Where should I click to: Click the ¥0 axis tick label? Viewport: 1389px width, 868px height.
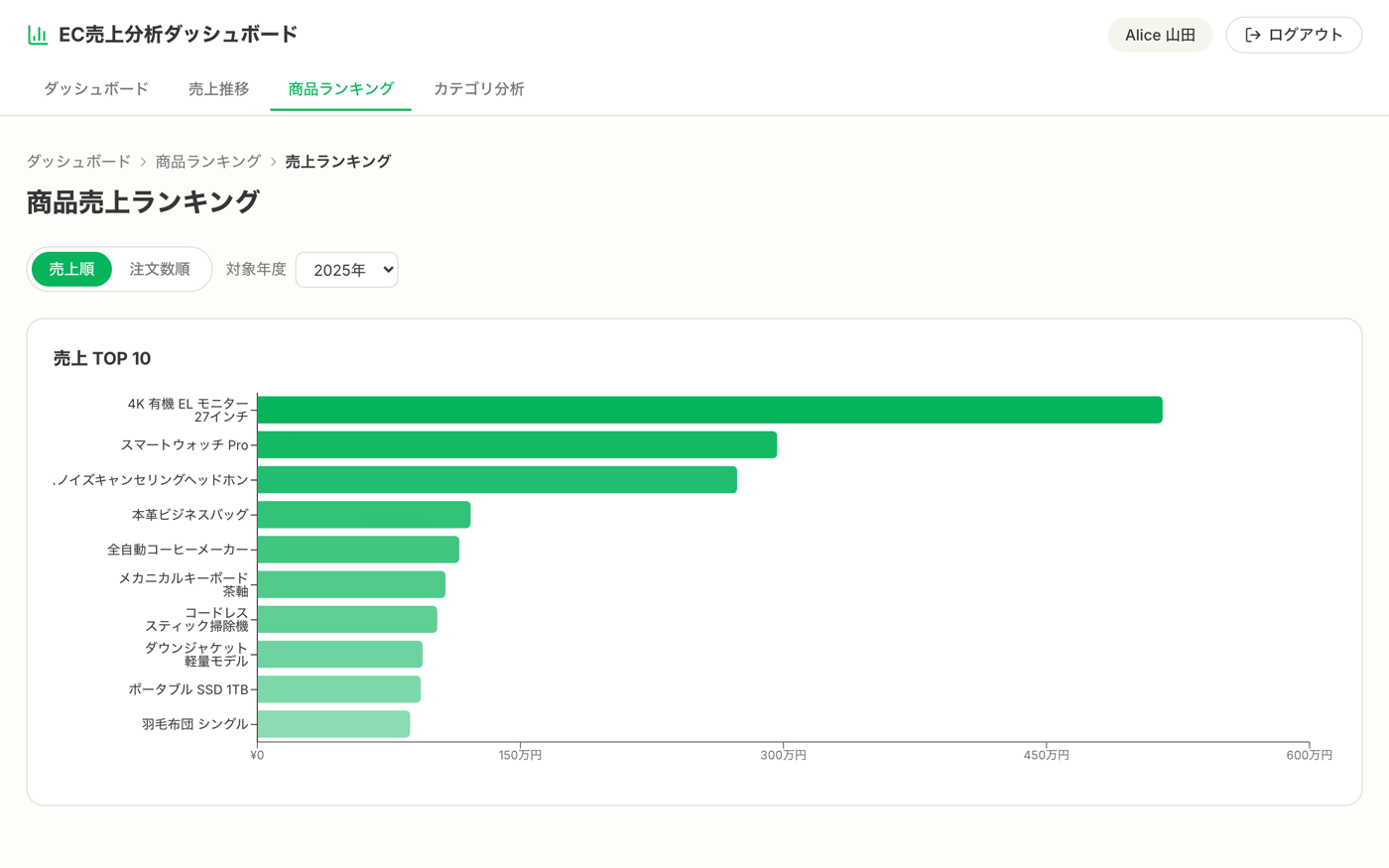click(257, 756)
